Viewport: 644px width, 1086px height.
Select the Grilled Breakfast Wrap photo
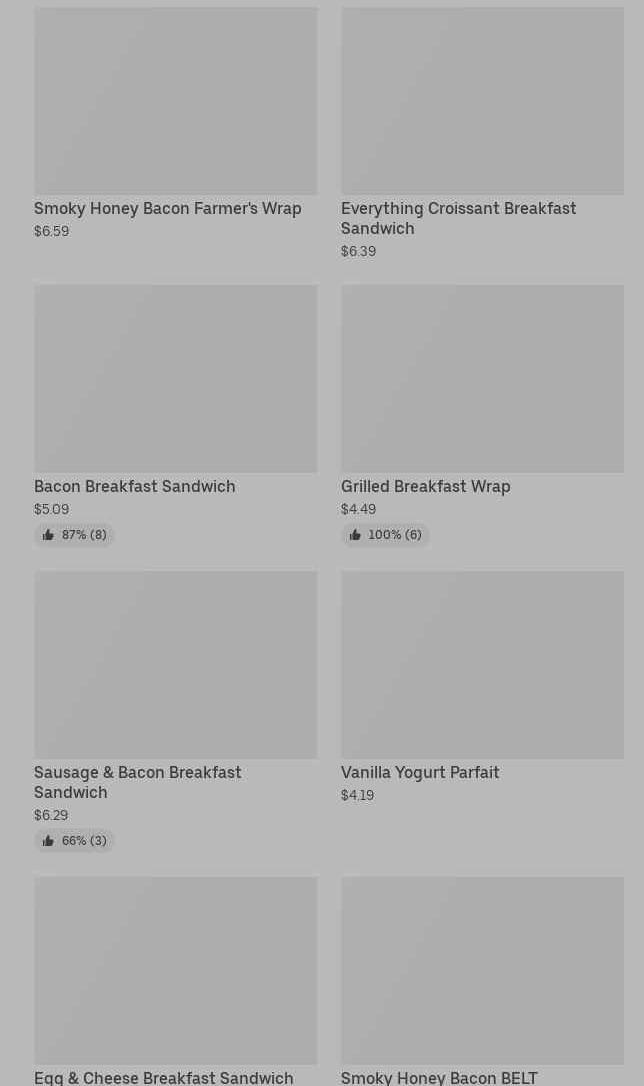482,378
